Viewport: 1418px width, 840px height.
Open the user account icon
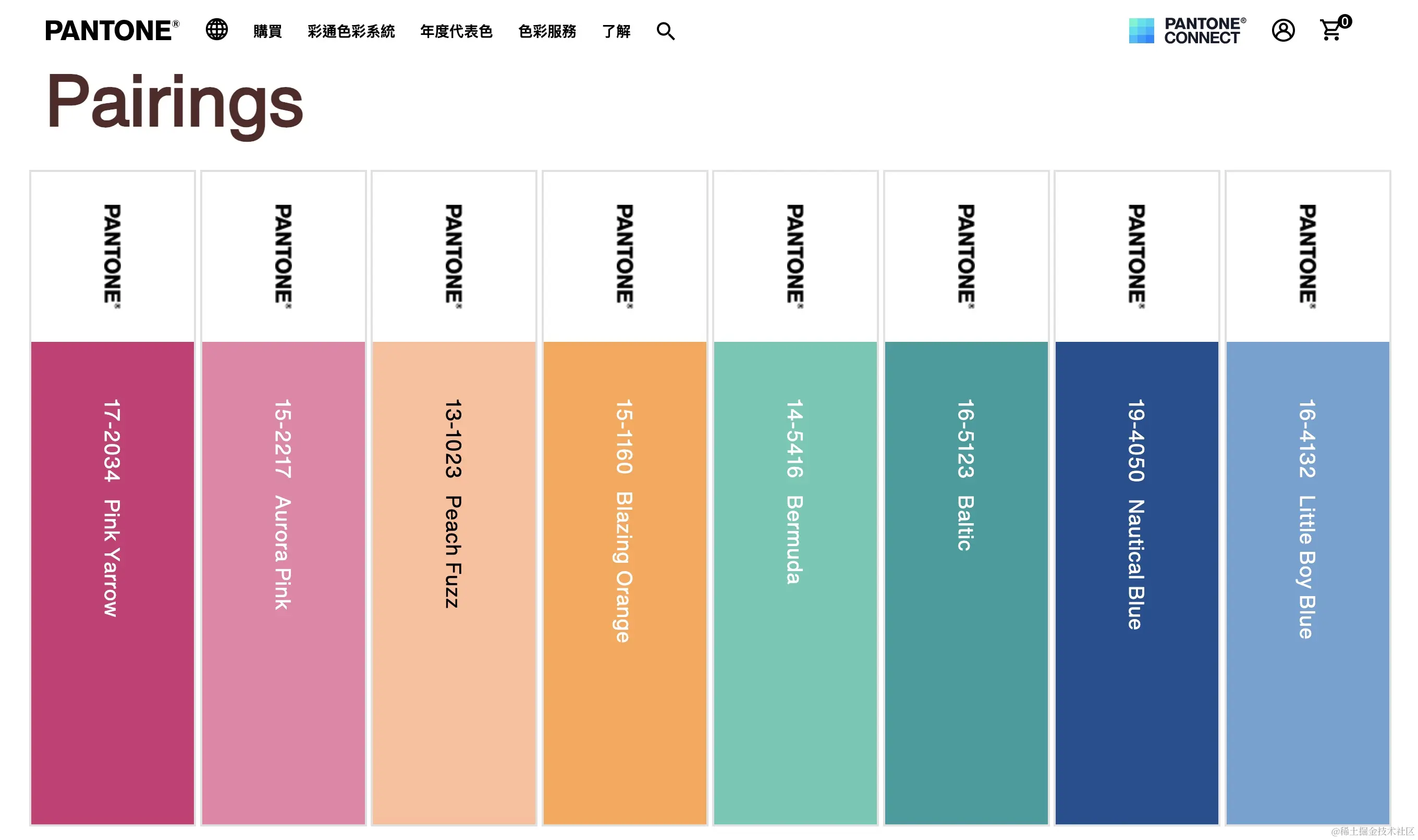point(1283,31)
